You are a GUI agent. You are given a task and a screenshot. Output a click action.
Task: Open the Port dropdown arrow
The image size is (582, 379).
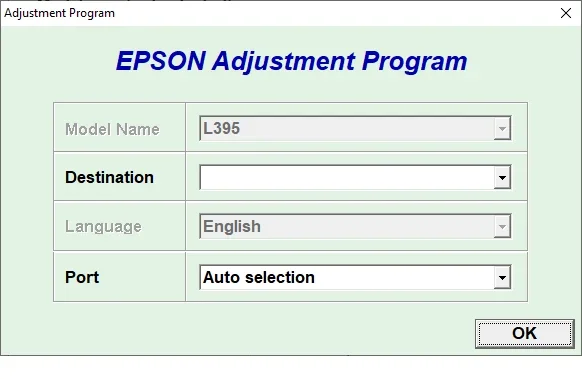tap(502, 277)
